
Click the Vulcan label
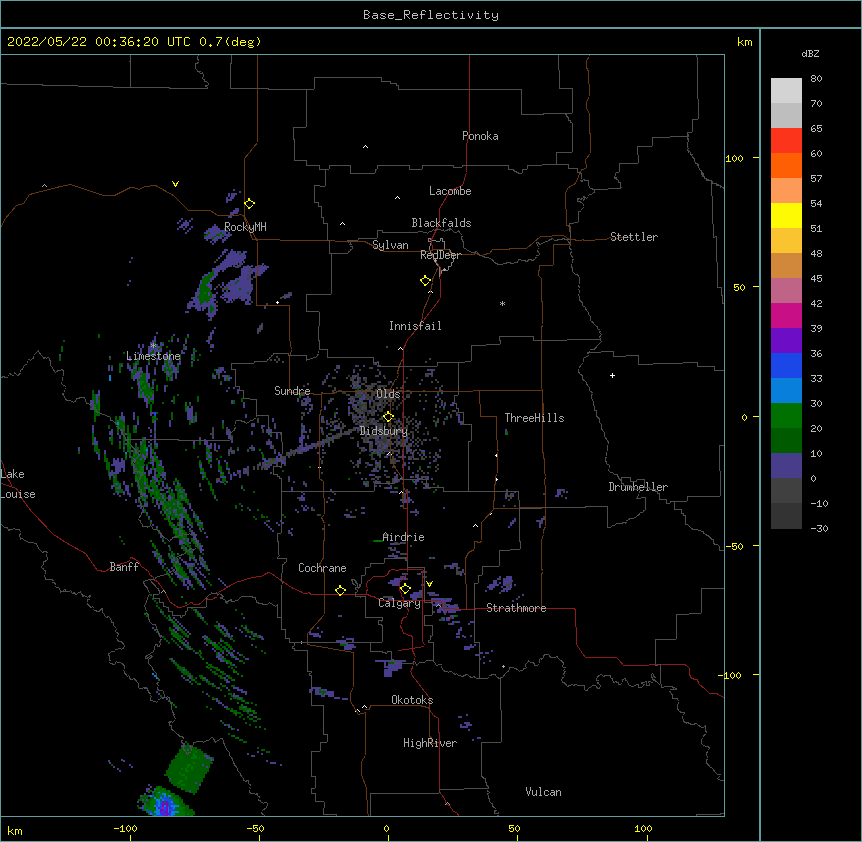(x=543, y=792)
